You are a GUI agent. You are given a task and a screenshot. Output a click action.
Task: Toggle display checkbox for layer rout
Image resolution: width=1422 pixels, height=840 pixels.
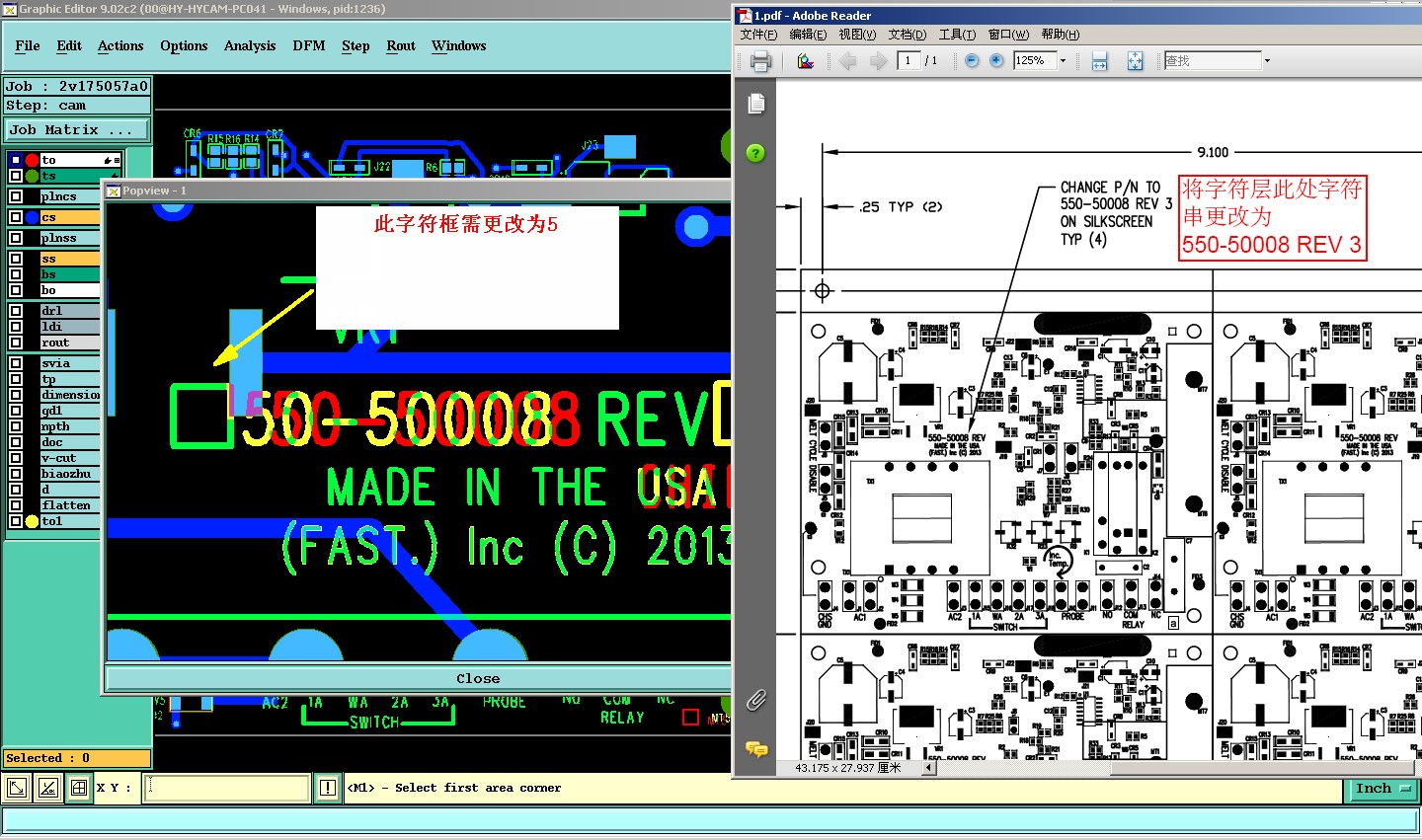pos(16,343)
